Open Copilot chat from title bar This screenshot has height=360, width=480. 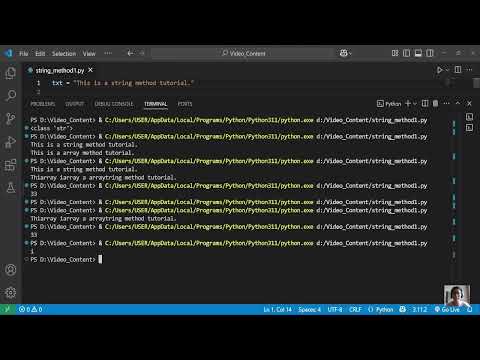[x=343, y=53]
